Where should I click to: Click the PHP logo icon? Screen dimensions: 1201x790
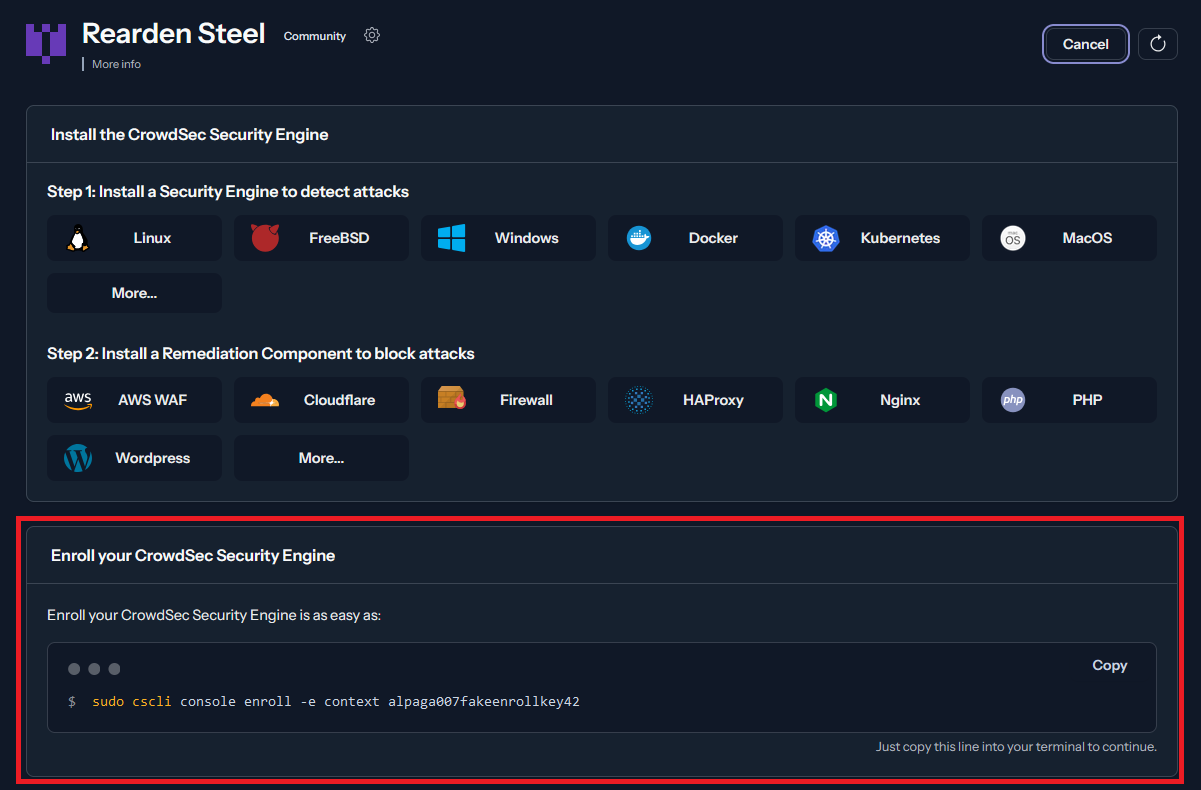(1013, 400)
